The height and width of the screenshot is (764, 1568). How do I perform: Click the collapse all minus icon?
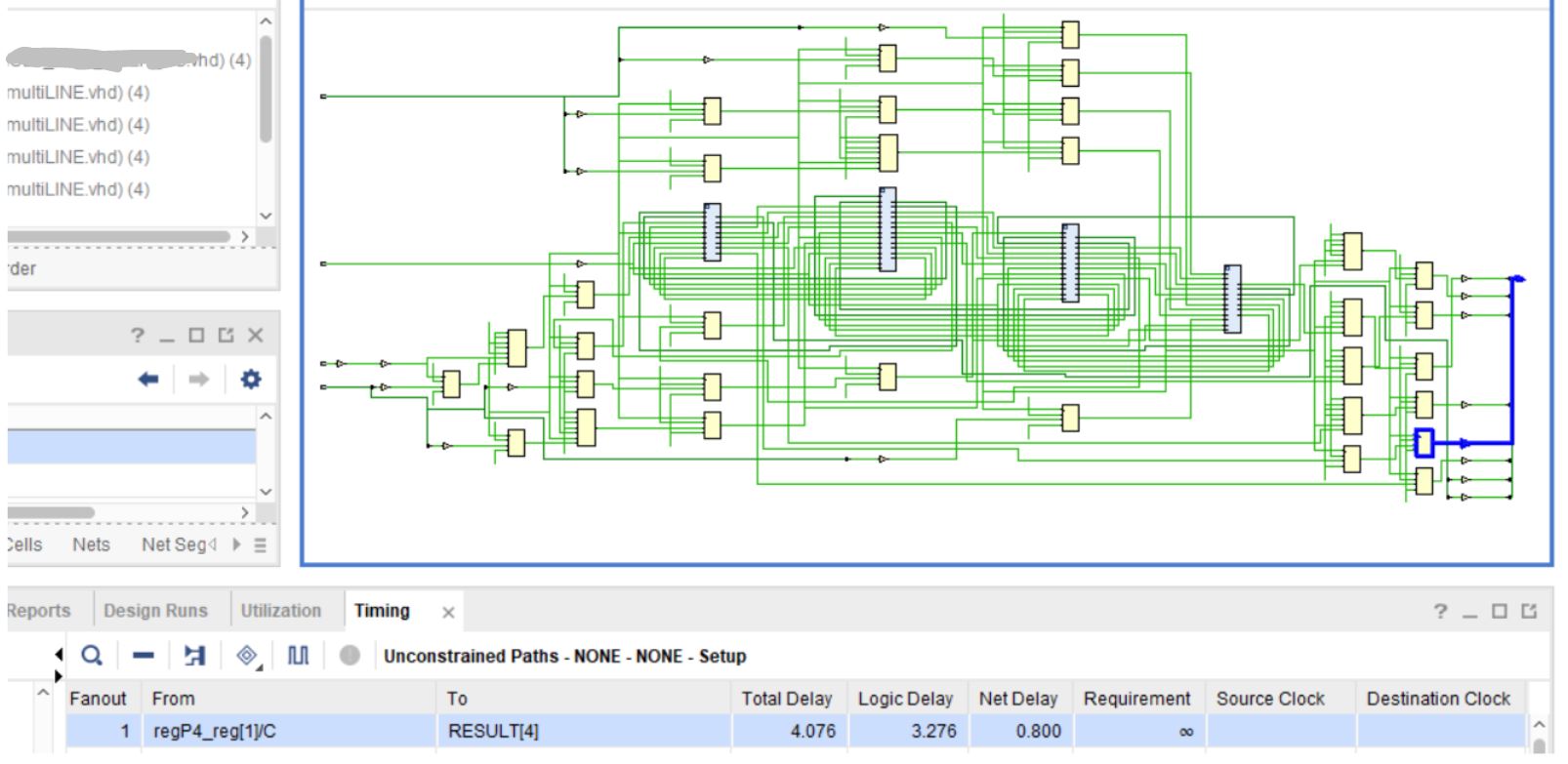[x=144, y=656]
